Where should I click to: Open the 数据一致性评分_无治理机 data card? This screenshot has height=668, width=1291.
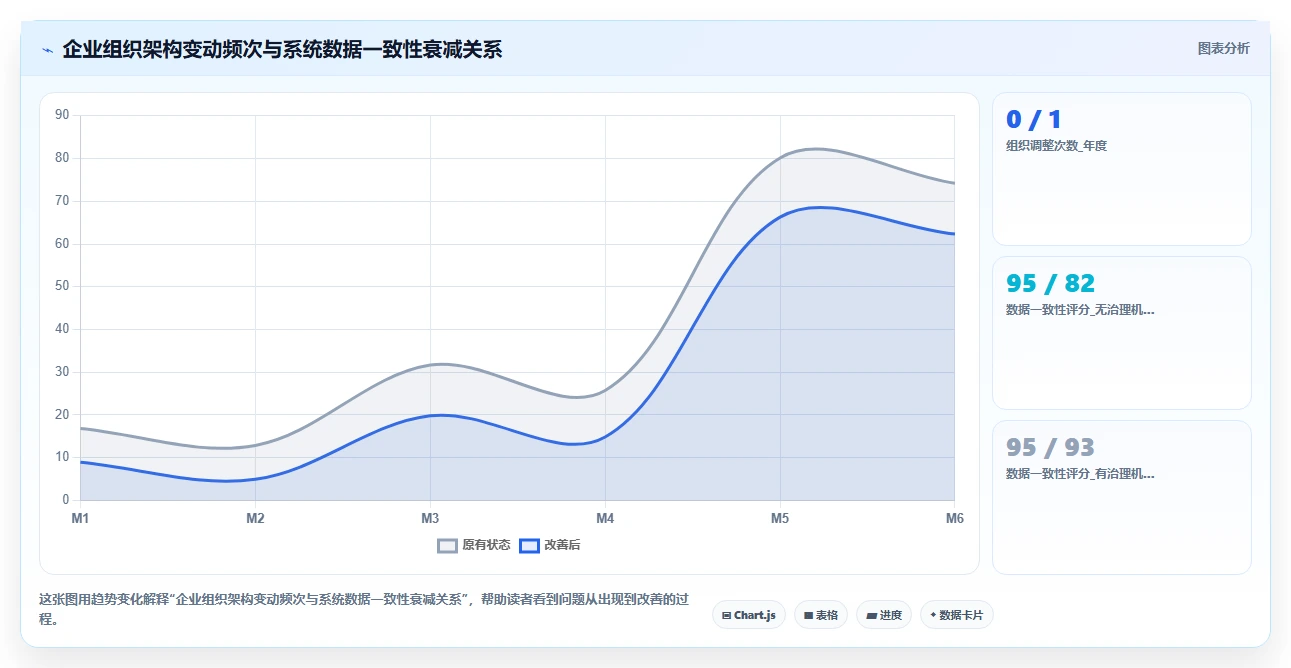(1122, 333)
